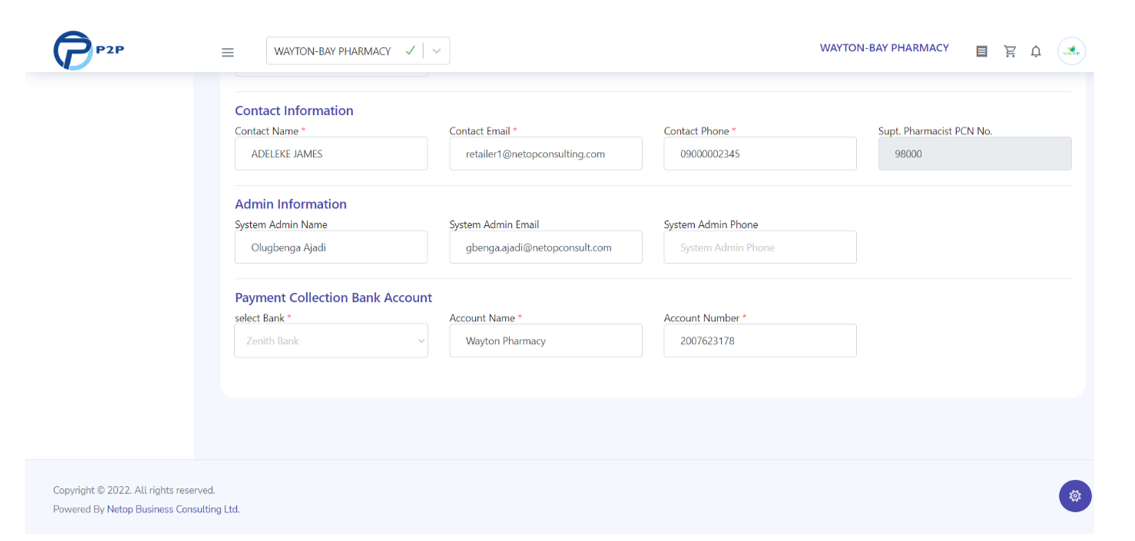Open the orders list icon in header
This screenshot has height=541, width=1135.
(x=982, y=51)
